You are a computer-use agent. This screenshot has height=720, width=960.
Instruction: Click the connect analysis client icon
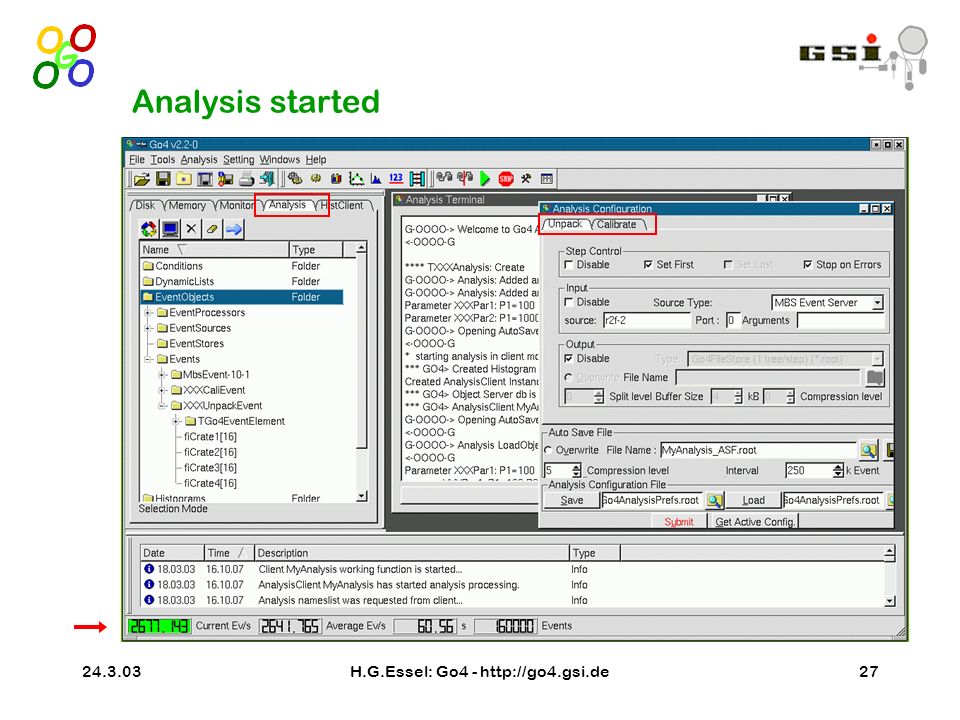click(444, 178)
